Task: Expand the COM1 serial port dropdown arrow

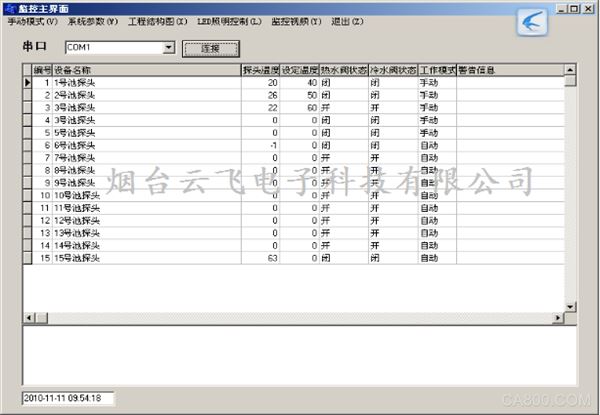Action: (168, 47)
